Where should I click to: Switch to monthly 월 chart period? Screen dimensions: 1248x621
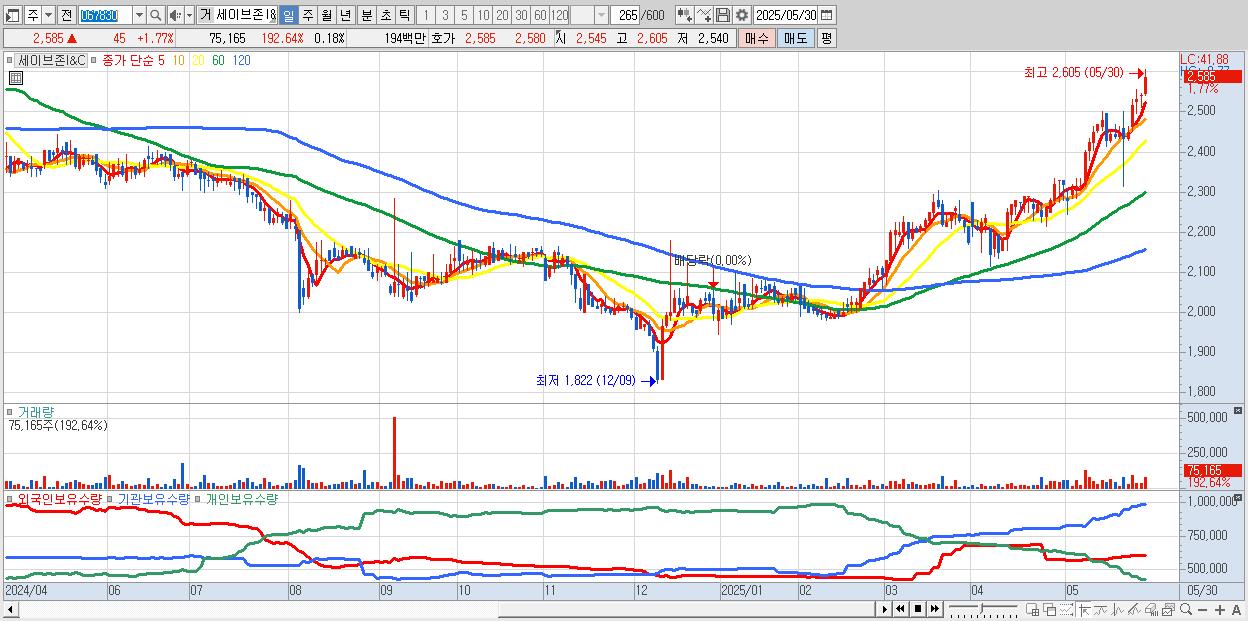tap(326, 15)
